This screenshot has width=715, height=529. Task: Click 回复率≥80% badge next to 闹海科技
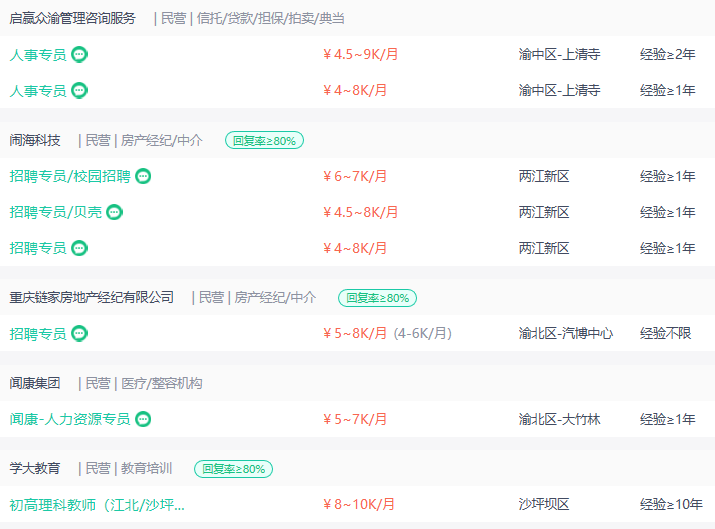[264, 140]
